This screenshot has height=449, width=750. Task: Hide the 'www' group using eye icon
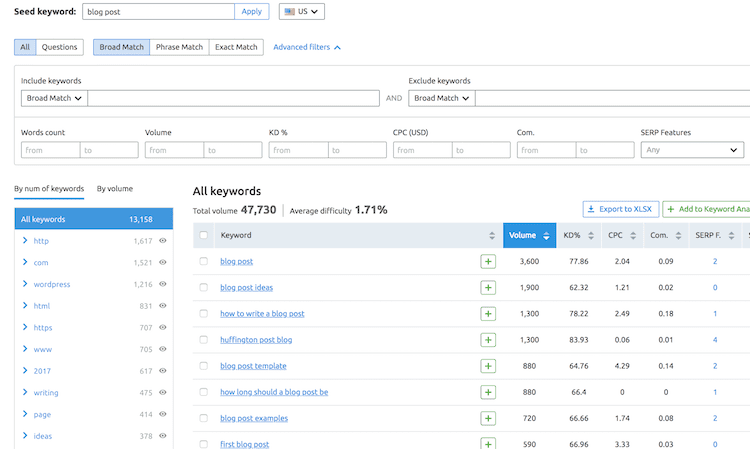163,349
